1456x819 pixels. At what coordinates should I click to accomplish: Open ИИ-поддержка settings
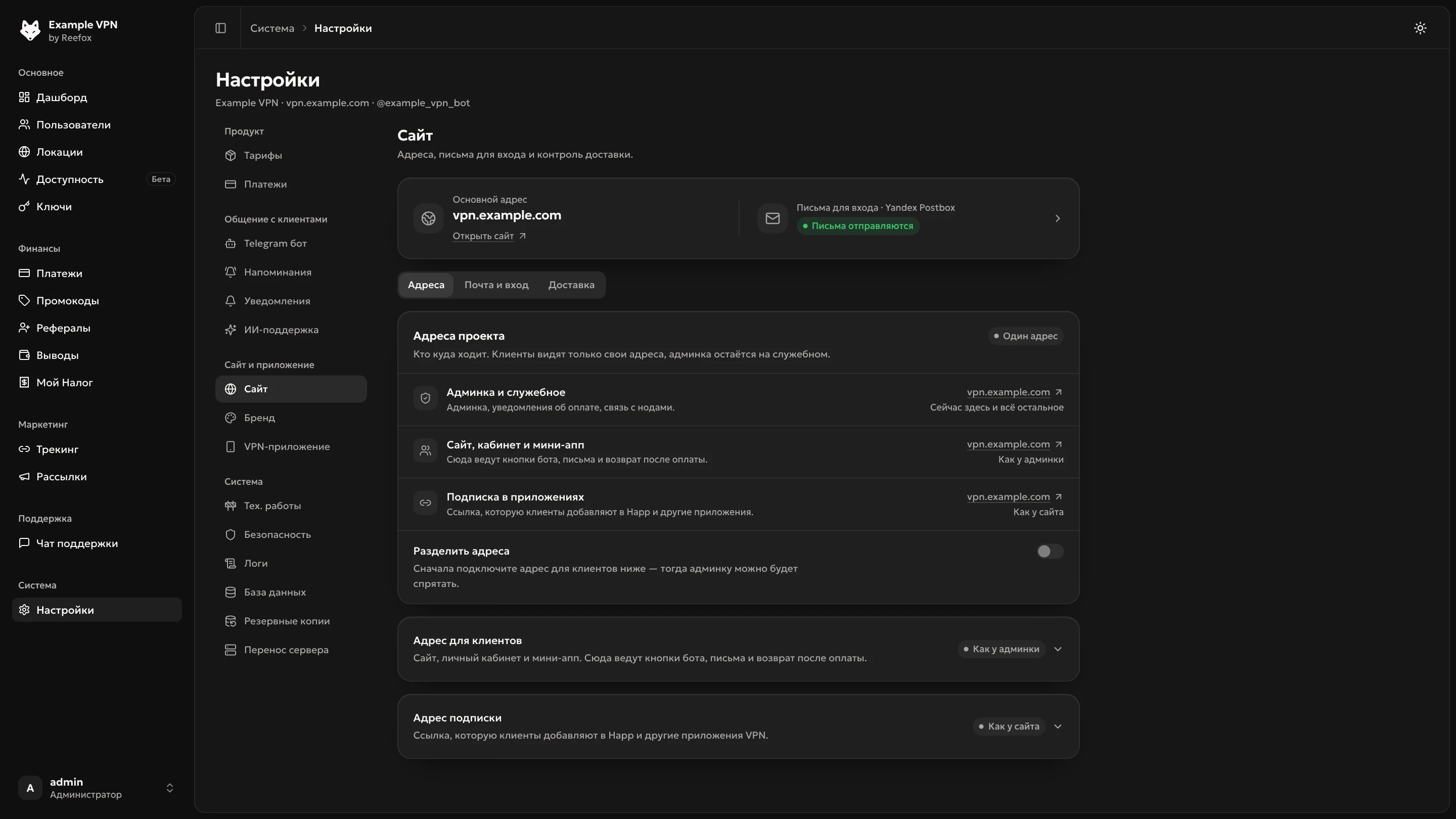pyautogui.click(x=291, y=330)
